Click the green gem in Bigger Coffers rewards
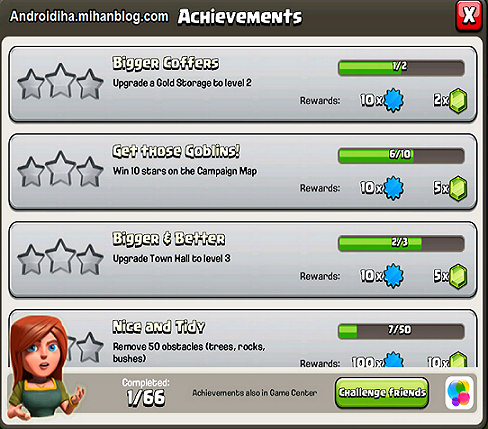 pos(458,100)
